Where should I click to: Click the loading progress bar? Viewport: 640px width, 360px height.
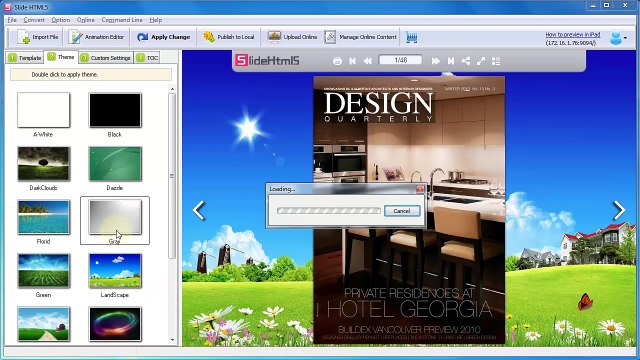(329, 211)
